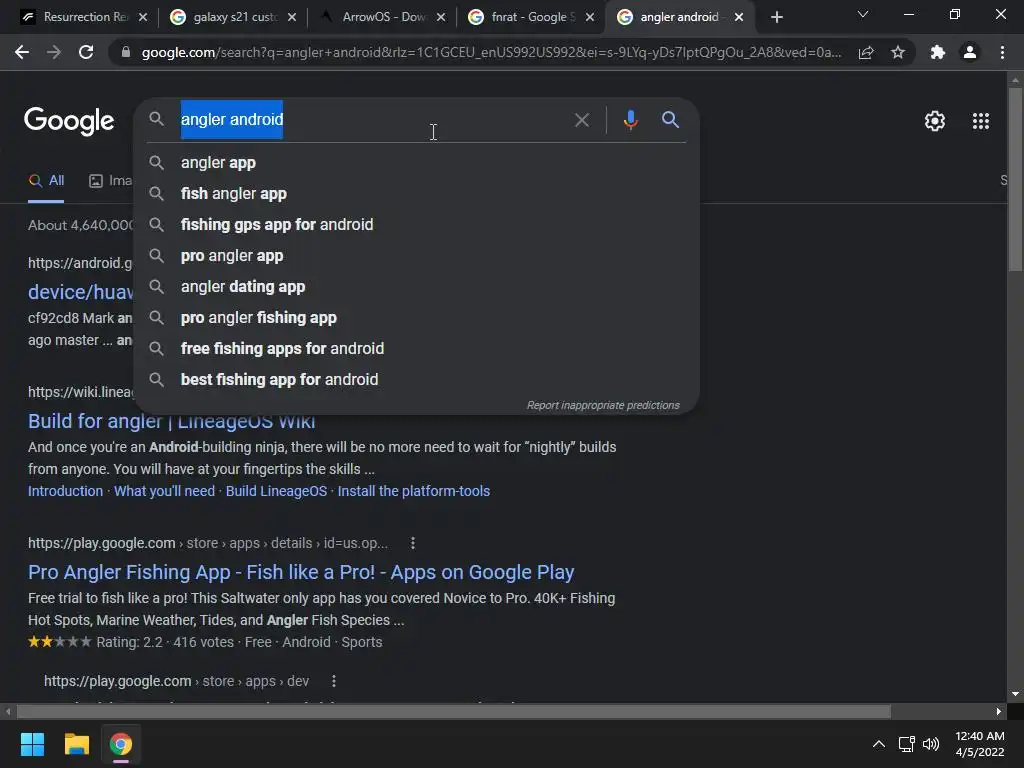1024x768 pixels.
Task: Open the Build LineageOS sitelink
Action: [276, 491]
